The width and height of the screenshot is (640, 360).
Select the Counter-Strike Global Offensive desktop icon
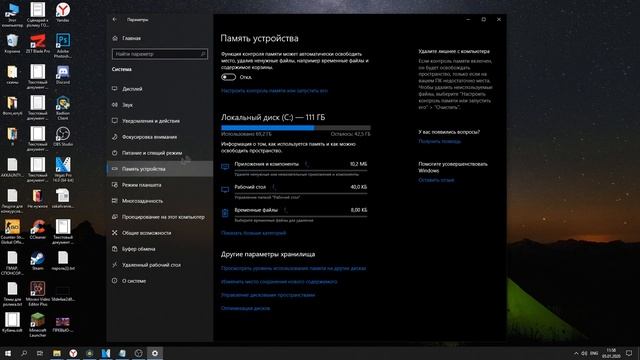12,232
